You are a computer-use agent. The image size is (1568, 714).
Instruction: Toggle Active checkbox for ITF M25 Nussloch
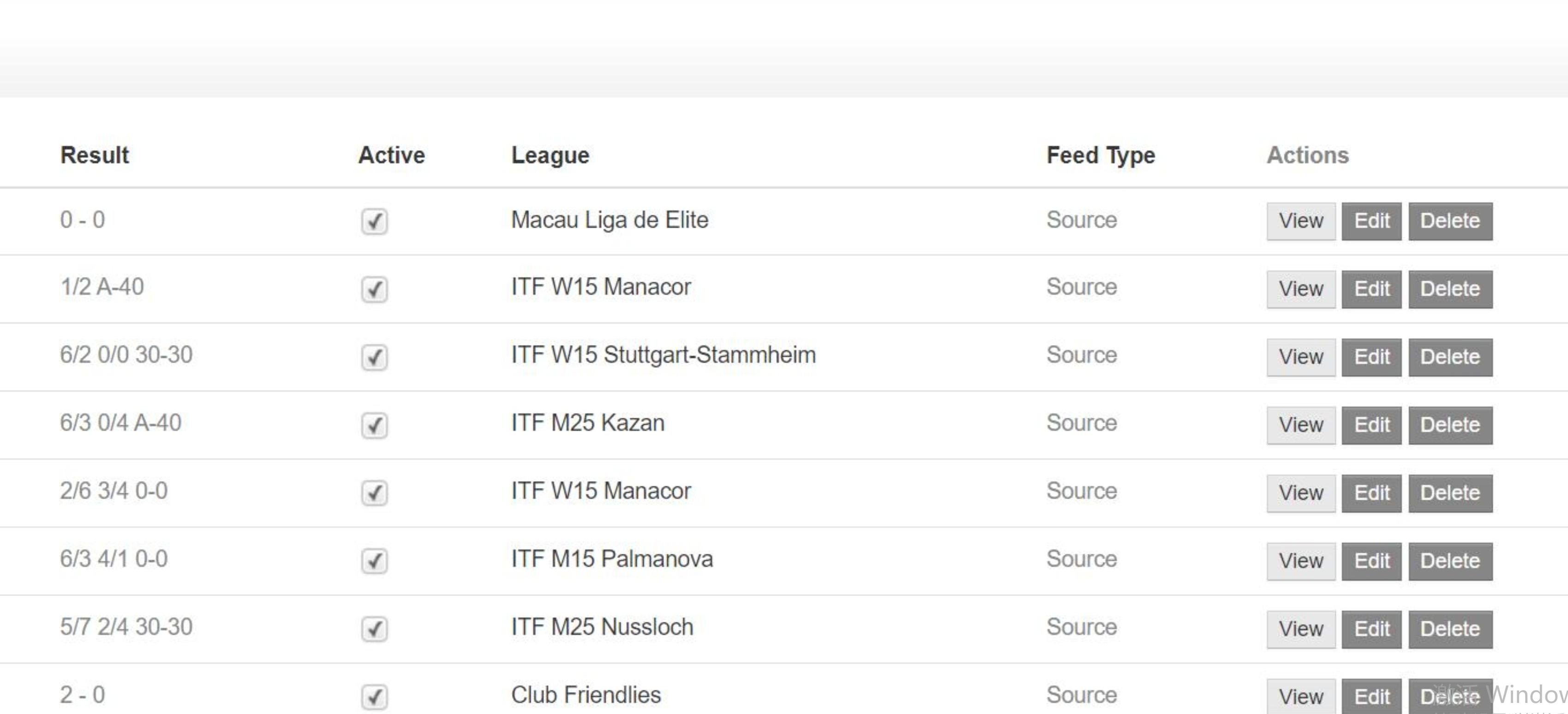pyautogui.click(x=374, y=629)
